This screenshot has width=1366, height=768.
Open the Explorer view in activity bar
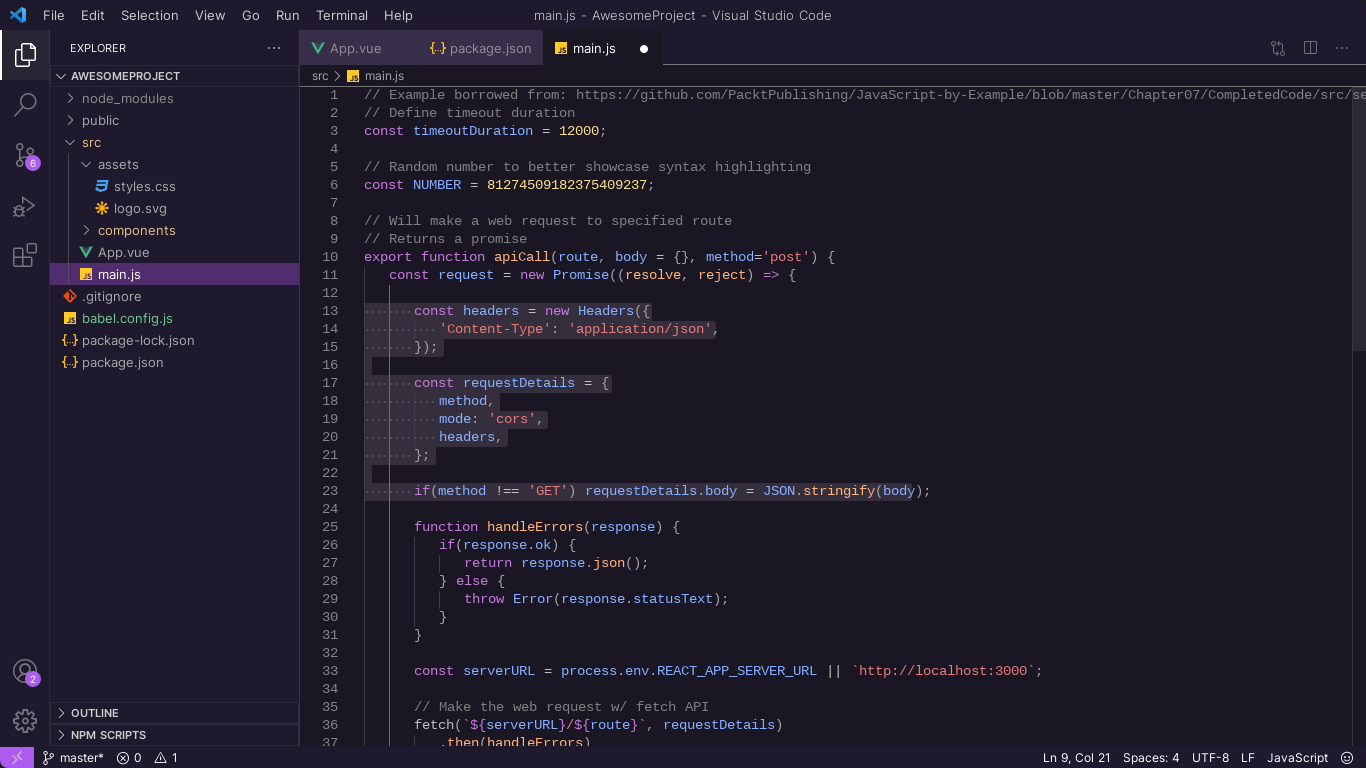25,54
